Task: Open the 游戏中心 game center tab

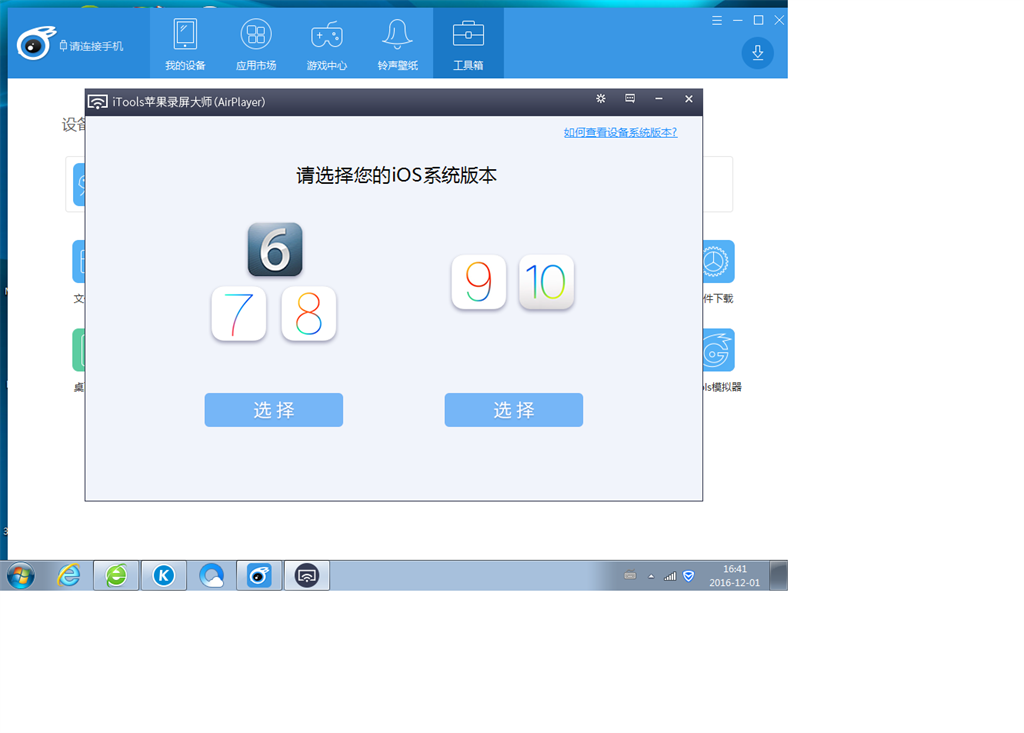Action: point(326,45)
